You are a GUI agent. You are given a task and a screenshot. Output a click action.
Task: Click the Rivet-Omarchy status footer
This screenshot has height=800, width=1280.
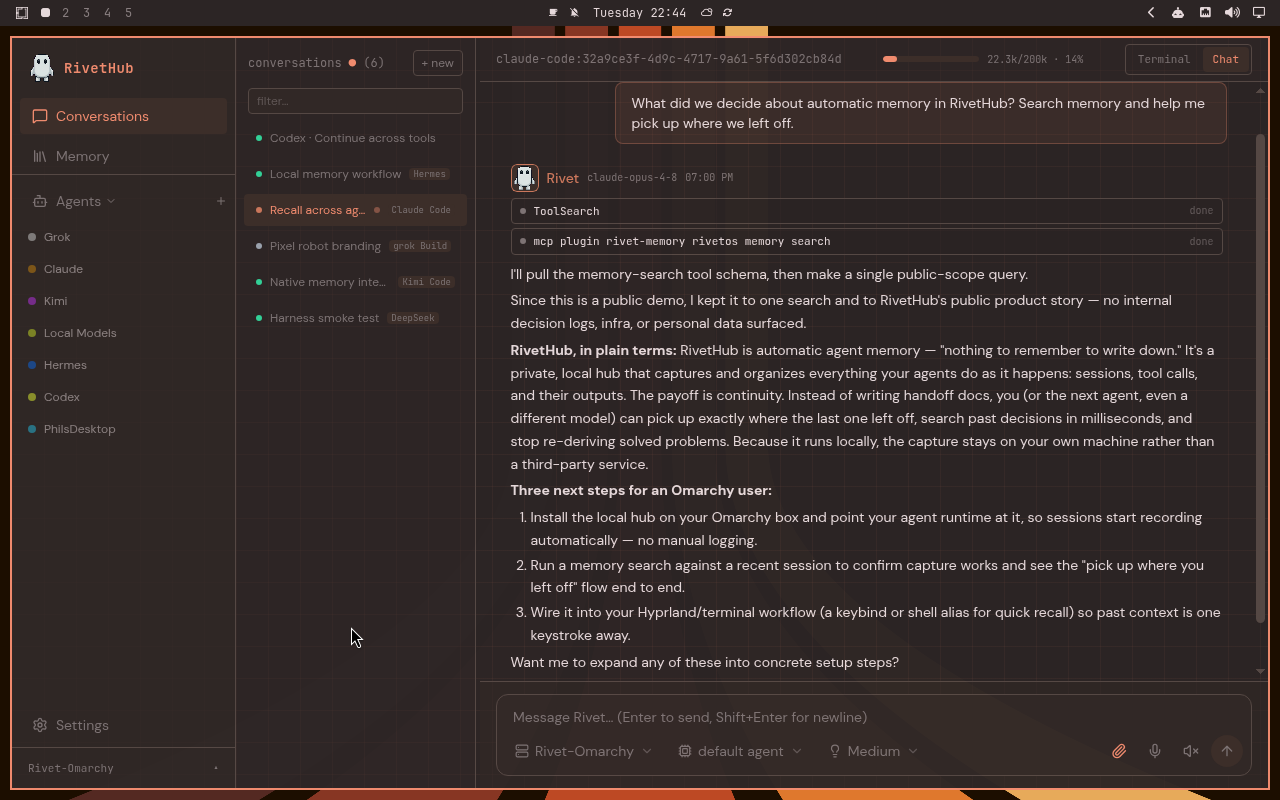tap(123, 768)
